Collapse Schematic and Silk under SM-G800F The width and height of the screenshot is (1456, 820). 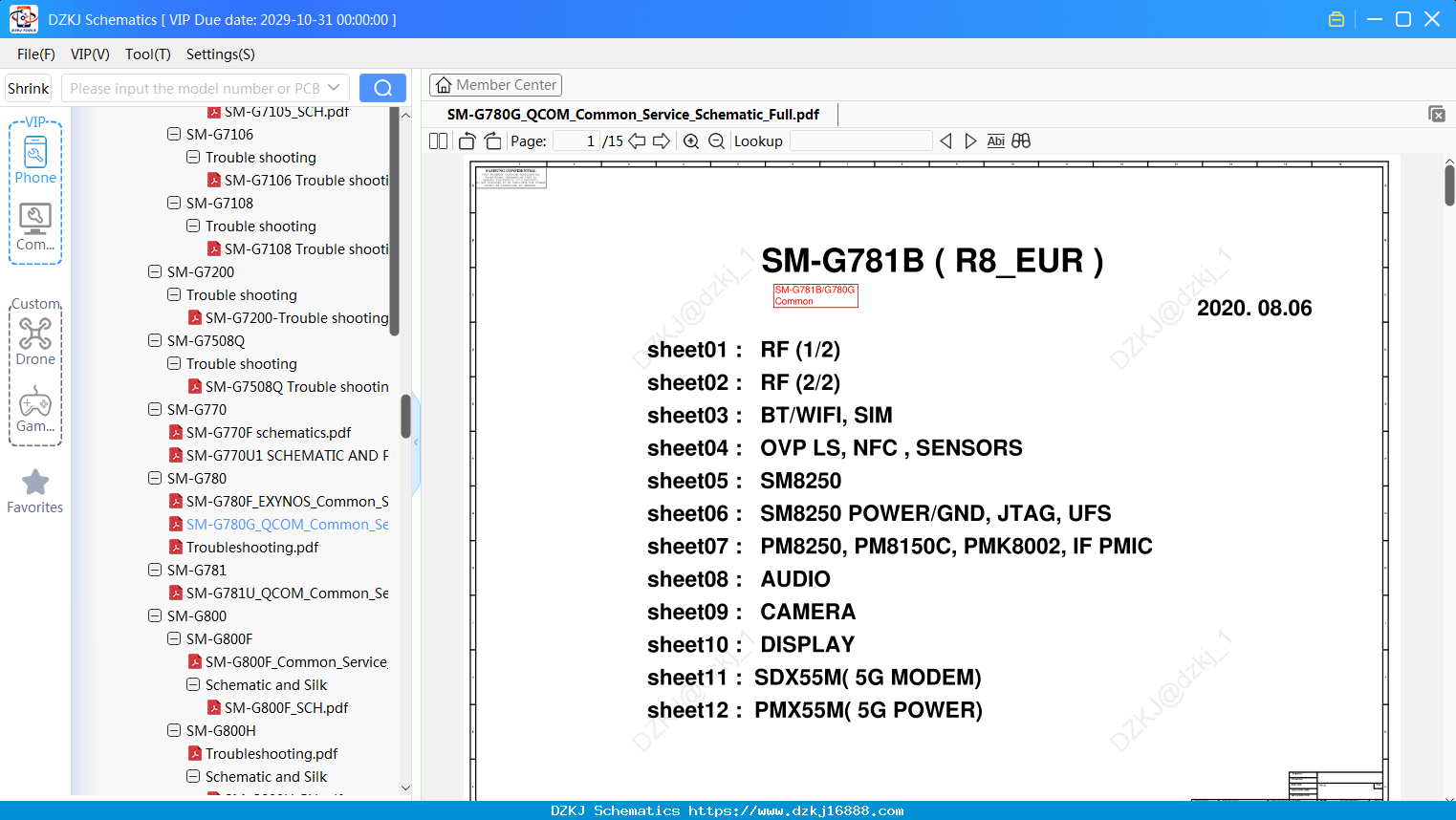click(x=193, y=684)
